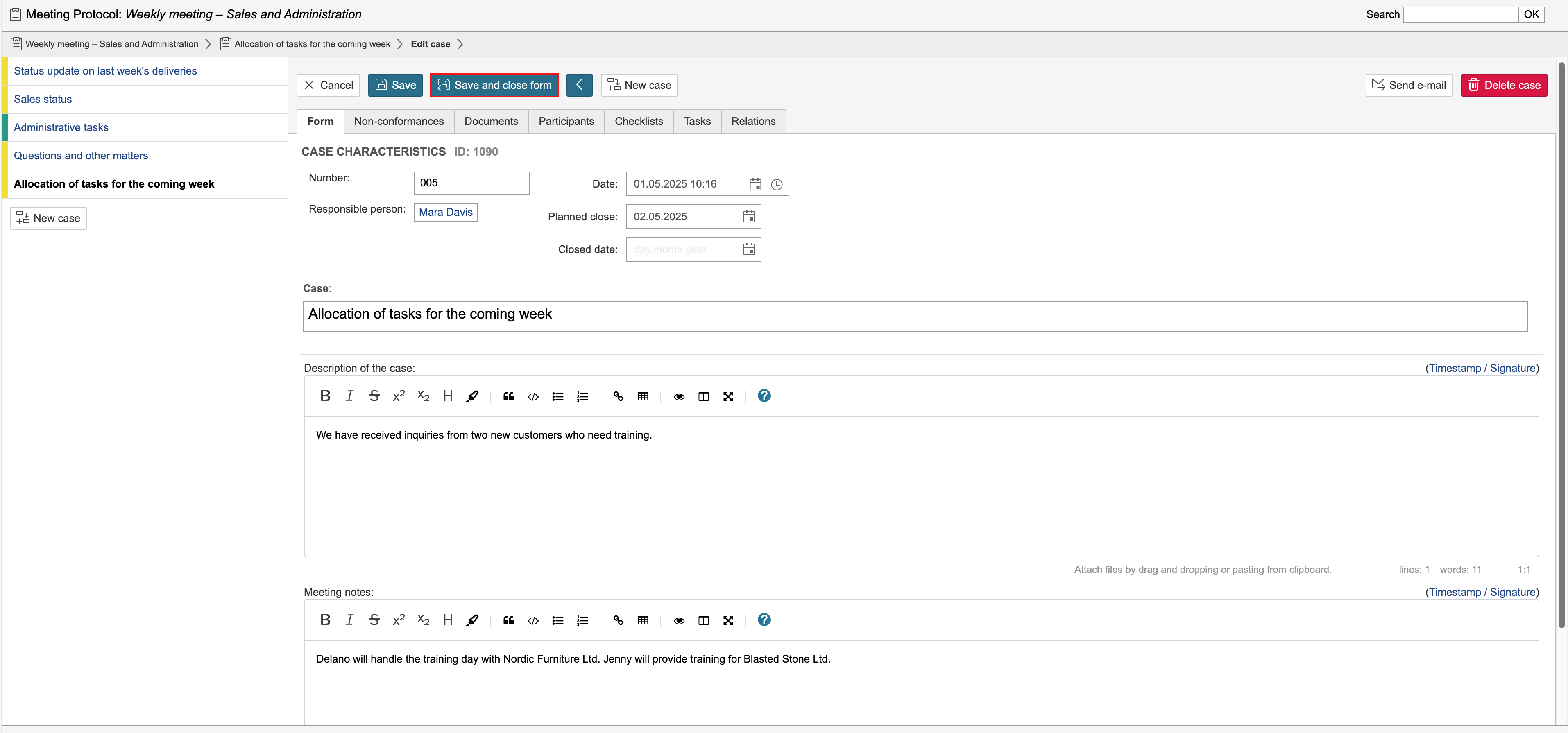Toggle side-by-side view in the description editor

coord(703,397)
